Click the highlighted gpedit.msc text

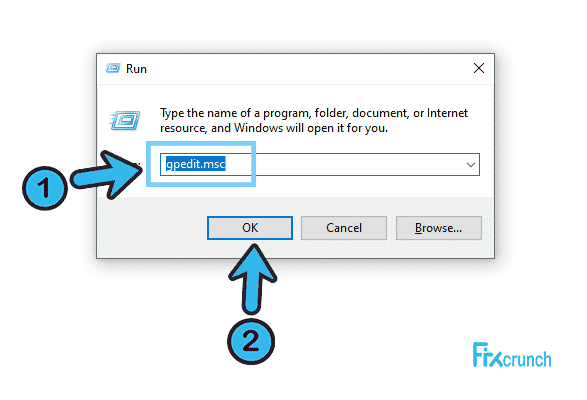(195, 164)
